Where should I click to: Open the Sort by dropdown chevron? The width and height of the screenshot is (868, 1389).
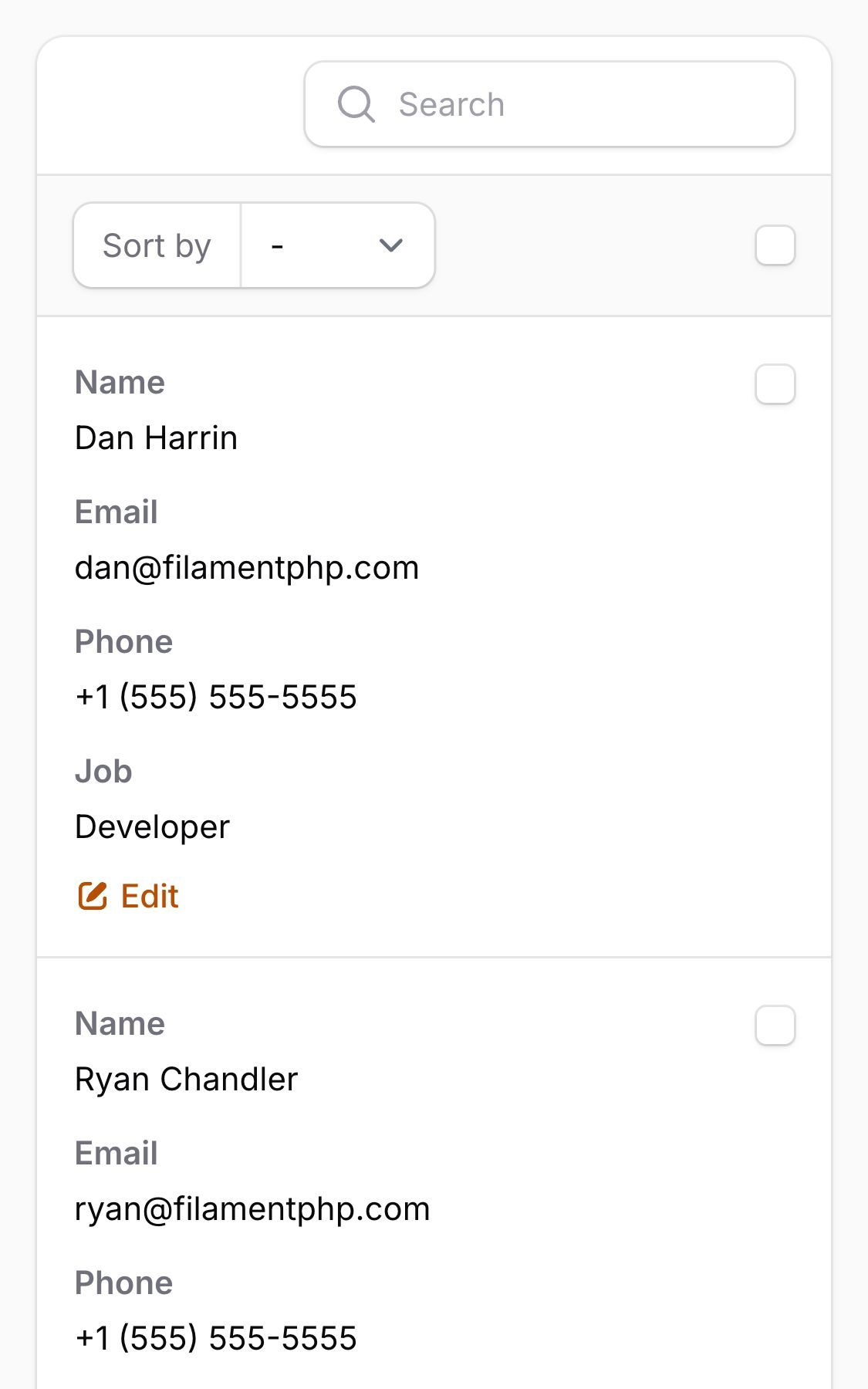click(391, 245)
